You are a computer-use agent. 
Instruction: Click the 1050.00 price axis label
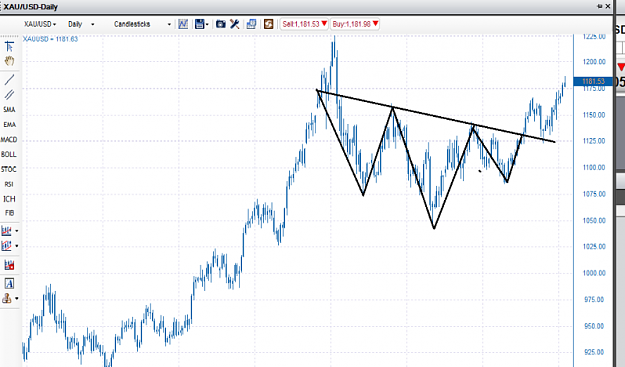point(594,220)
